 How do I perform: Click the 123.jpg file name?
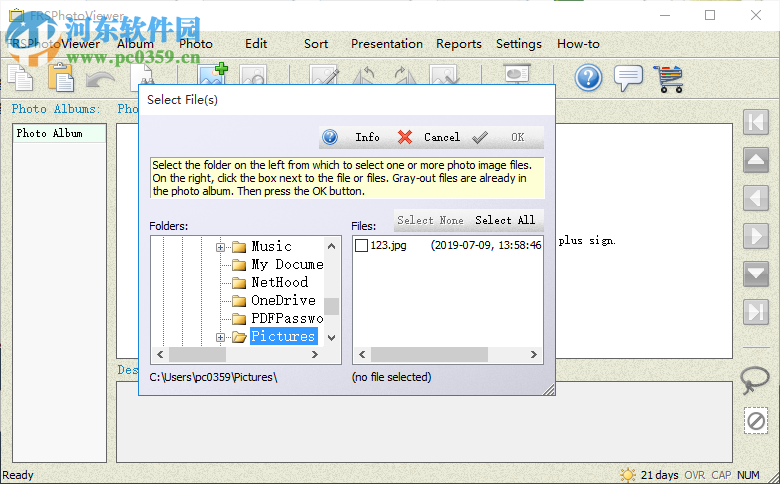pyautogui.click(x=389, y=245)
